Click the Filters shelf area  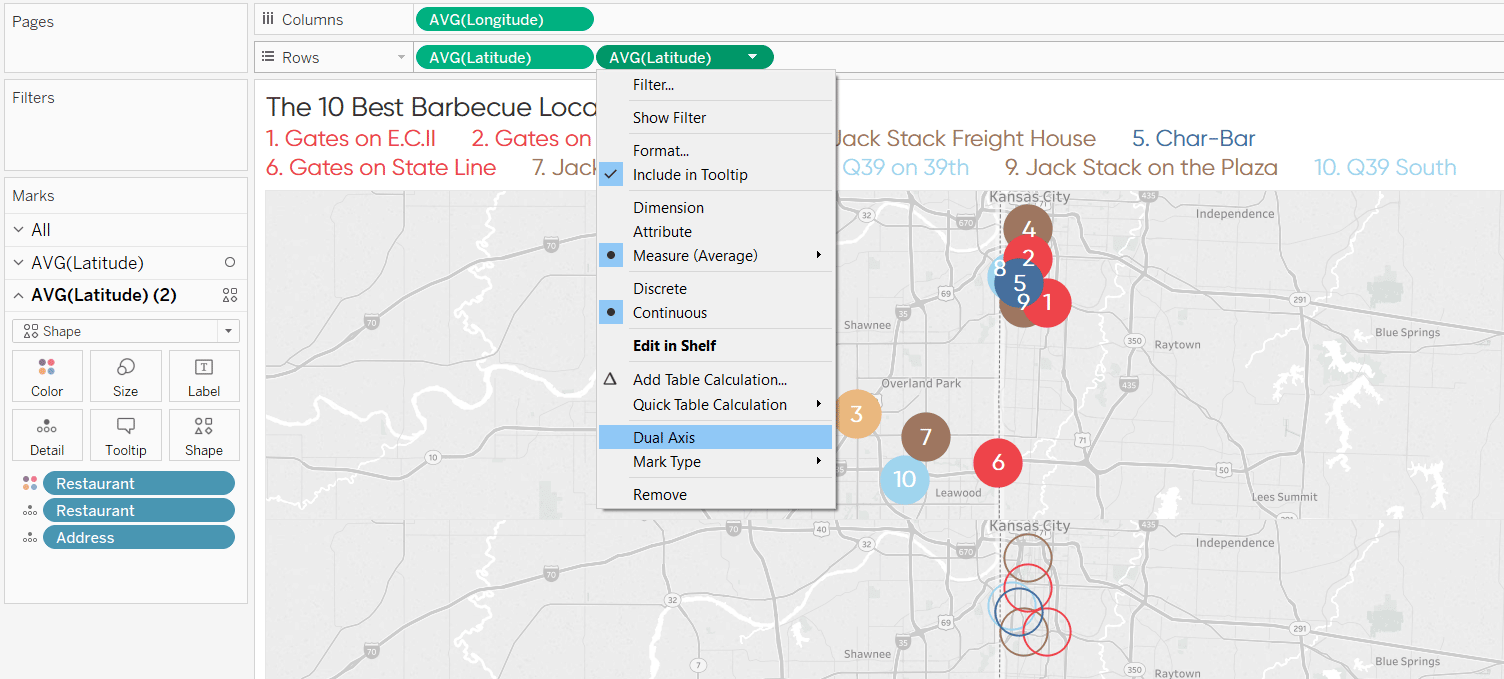[126, 125]
